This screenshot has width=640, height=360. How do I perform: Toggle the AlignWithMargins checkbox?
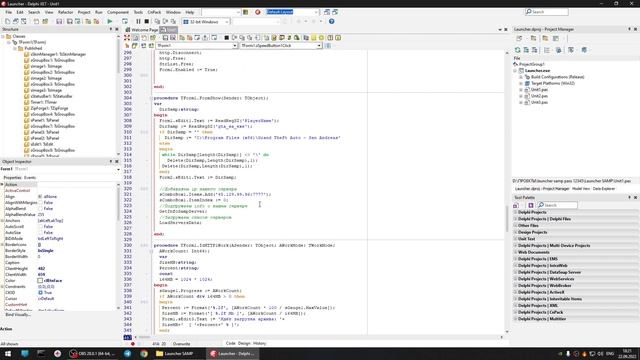(x=40, y=202)
